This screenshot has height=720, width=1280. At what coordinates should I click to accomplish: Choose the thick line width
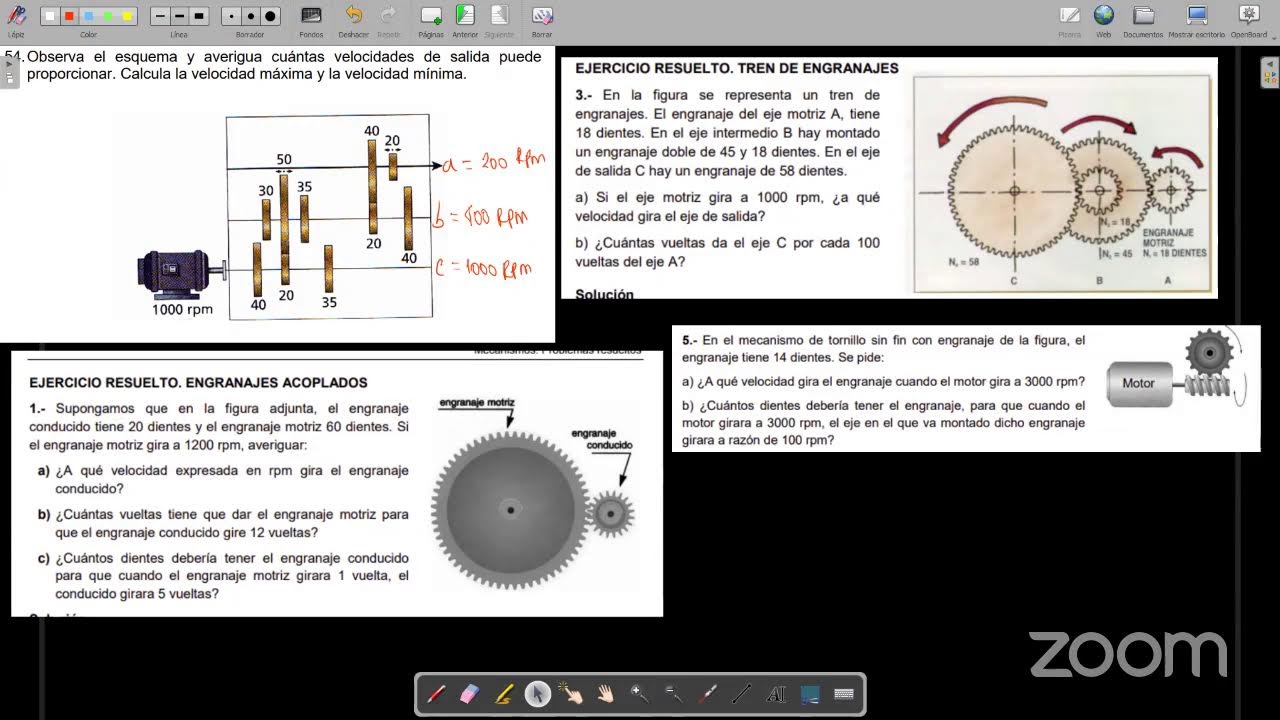(x=198, y=16)
